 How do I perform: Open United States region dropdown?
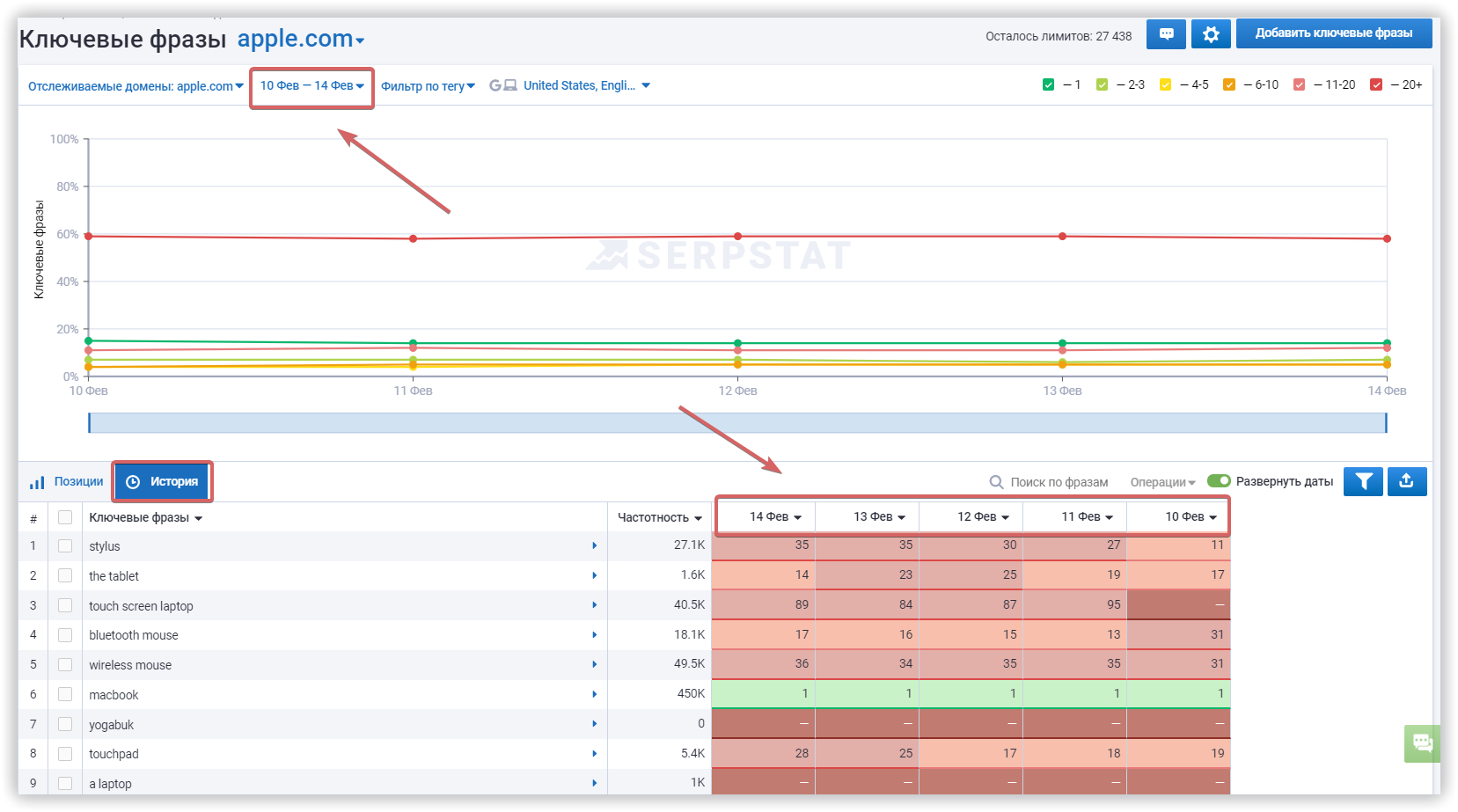(x=586, y=85)
